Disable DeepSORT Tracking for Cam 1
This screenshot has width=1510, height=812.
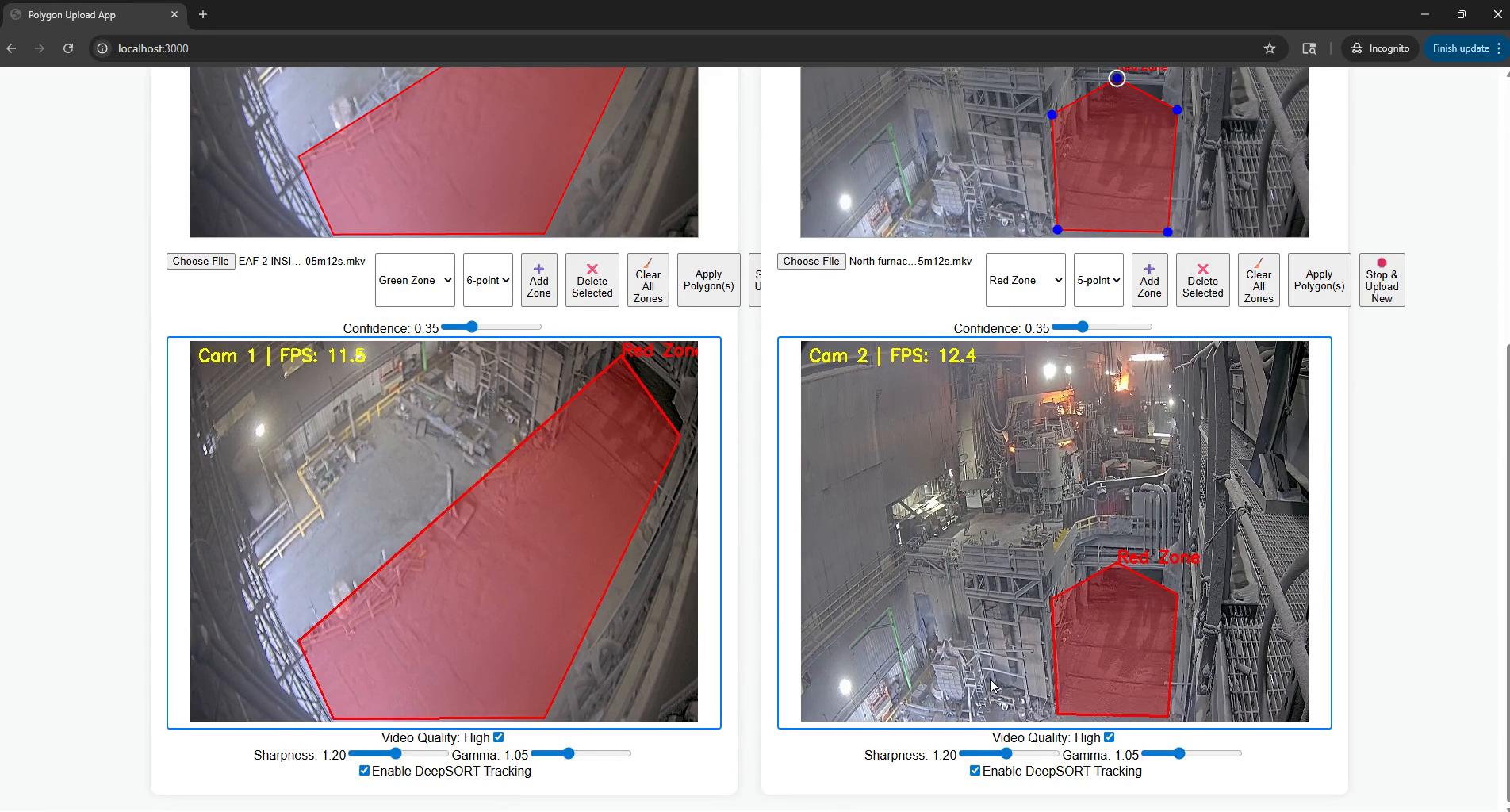point(364,770)
